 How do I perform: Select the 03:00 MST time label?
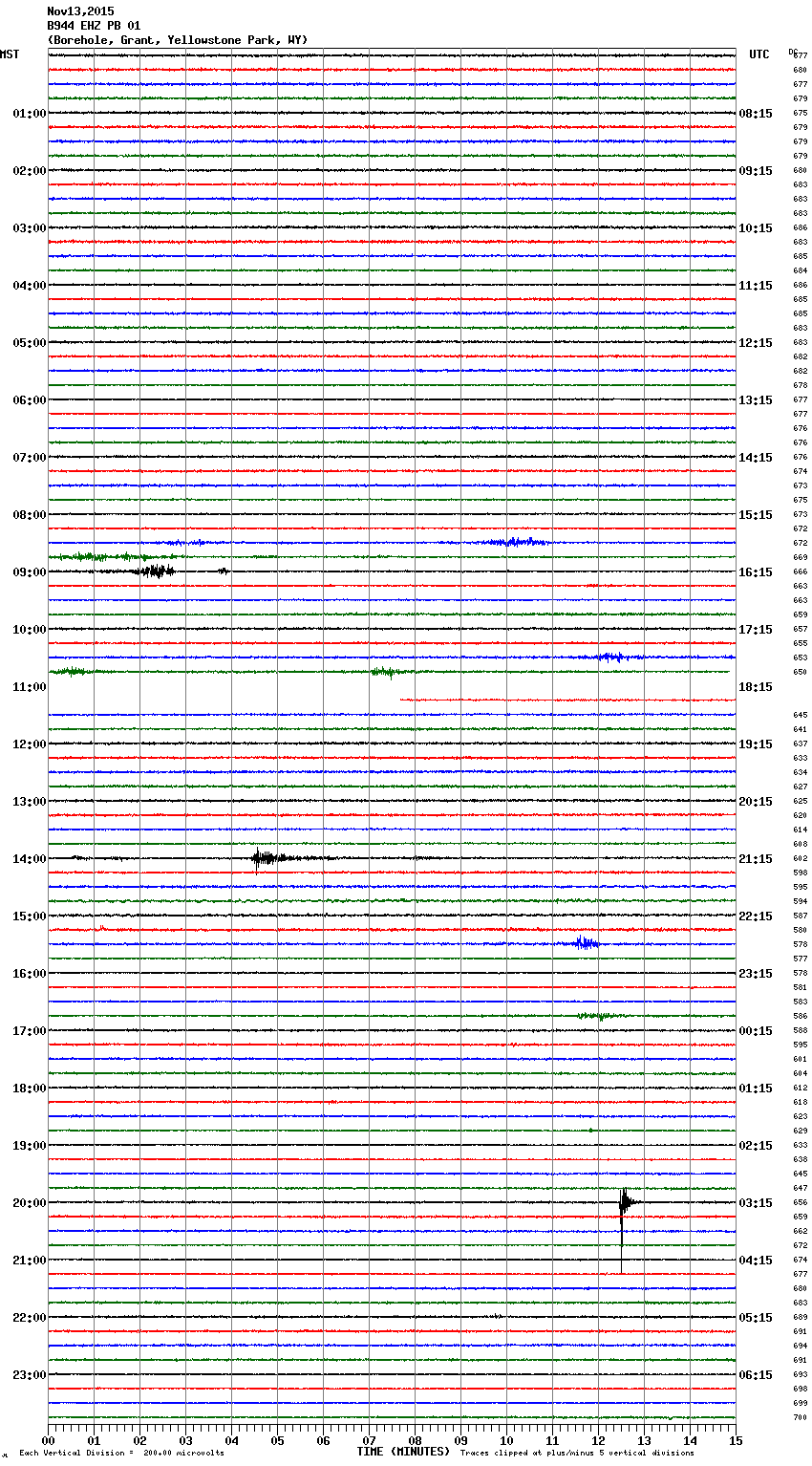point(30,228)
